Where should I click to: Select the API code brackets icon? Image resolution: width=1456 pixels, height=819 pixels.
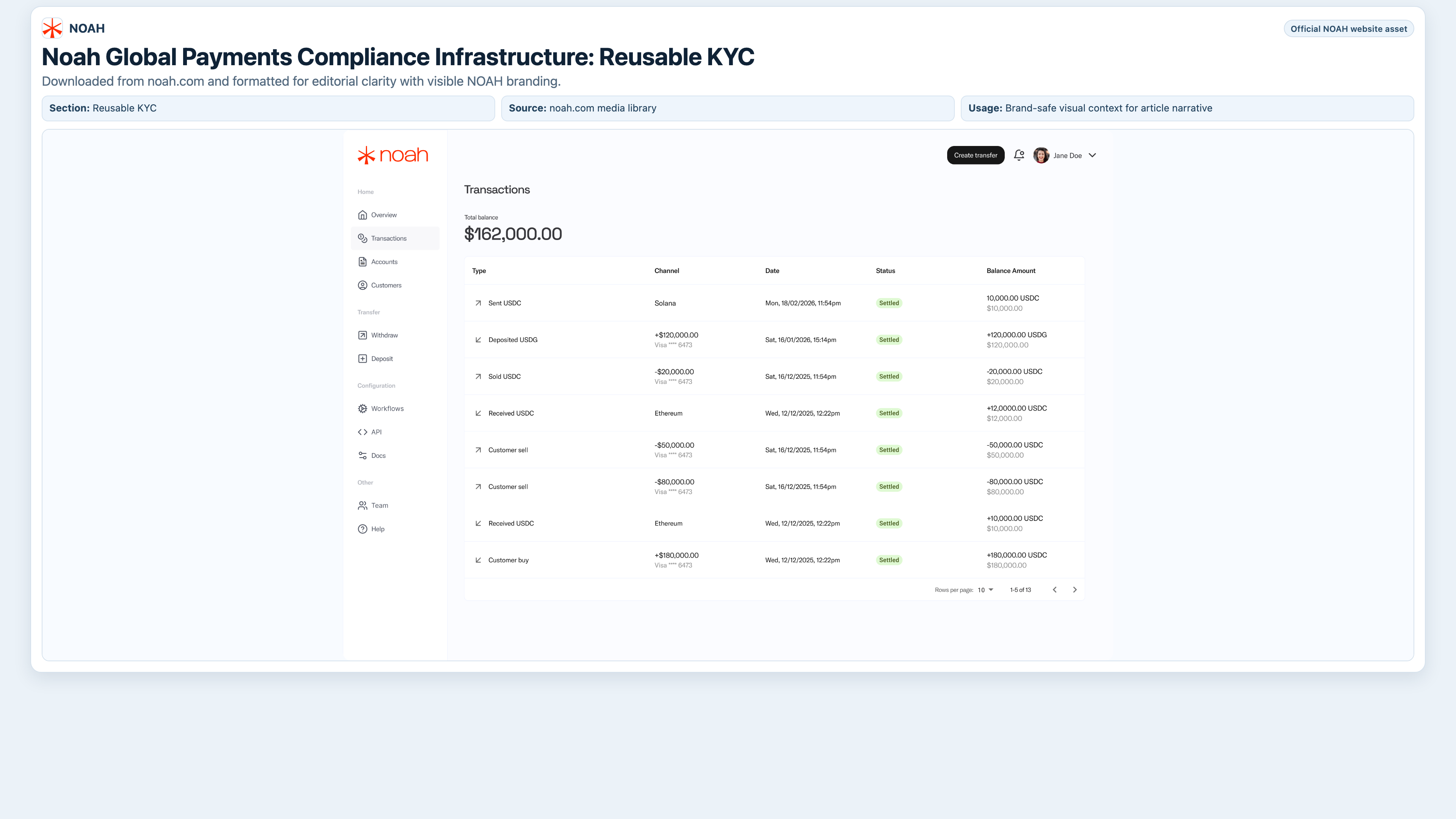362,432
